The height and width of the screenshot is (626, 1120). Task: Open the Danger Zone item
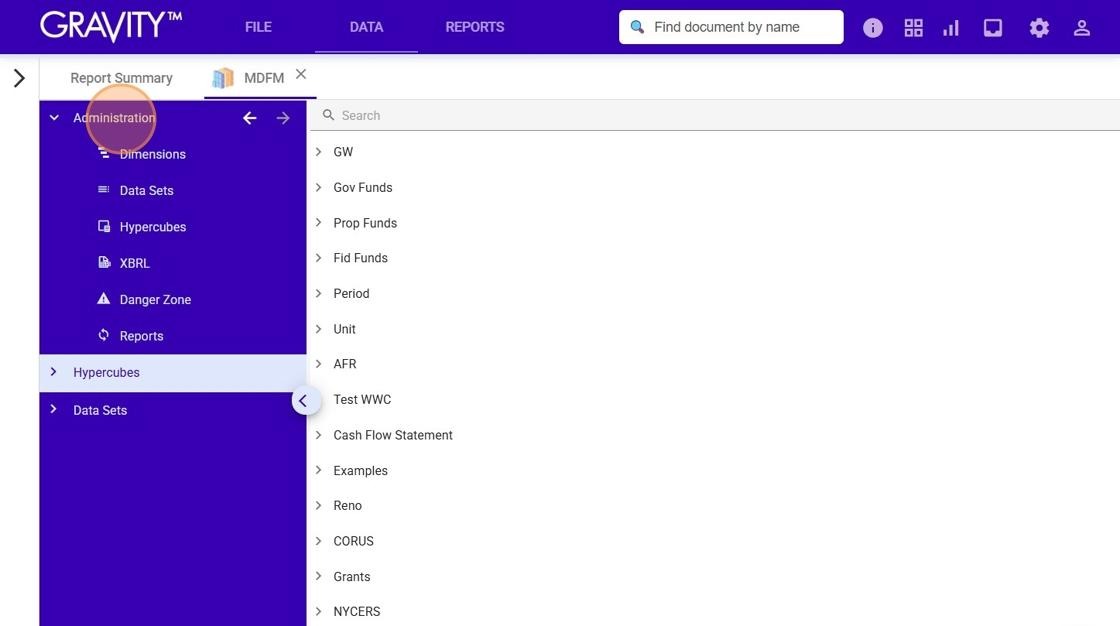tap(155, 300)
